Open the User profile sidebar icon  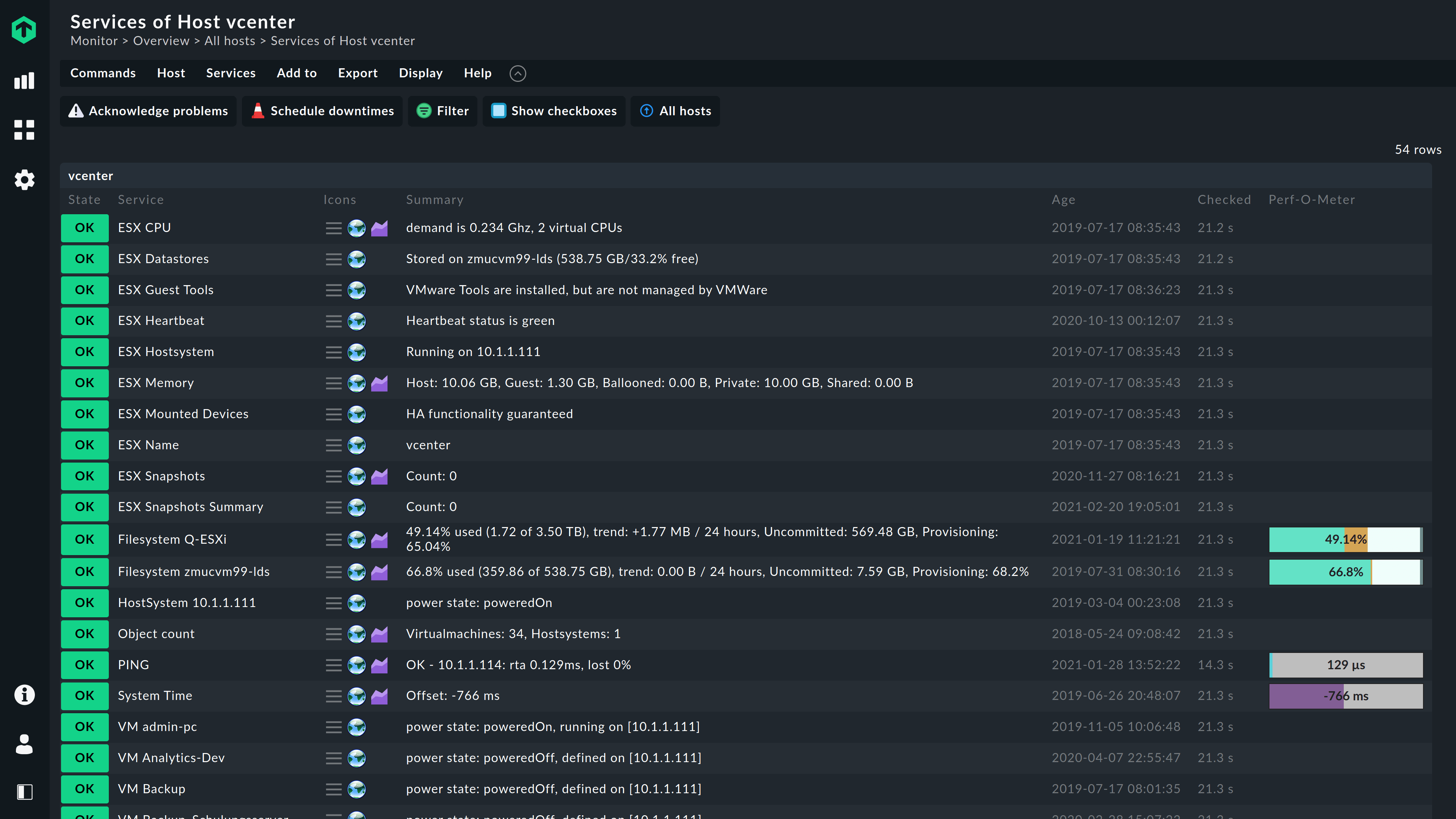[24, 744]
